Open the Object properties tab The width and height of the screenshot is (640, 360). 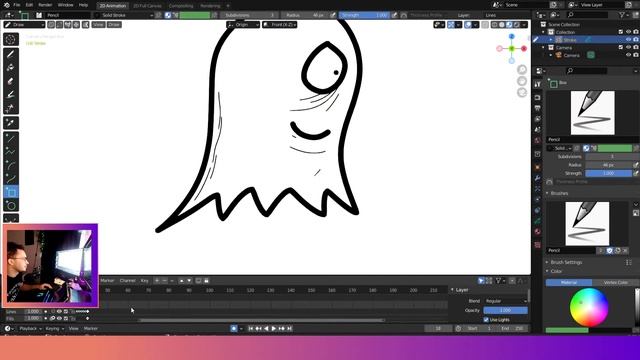coord(538,167)
